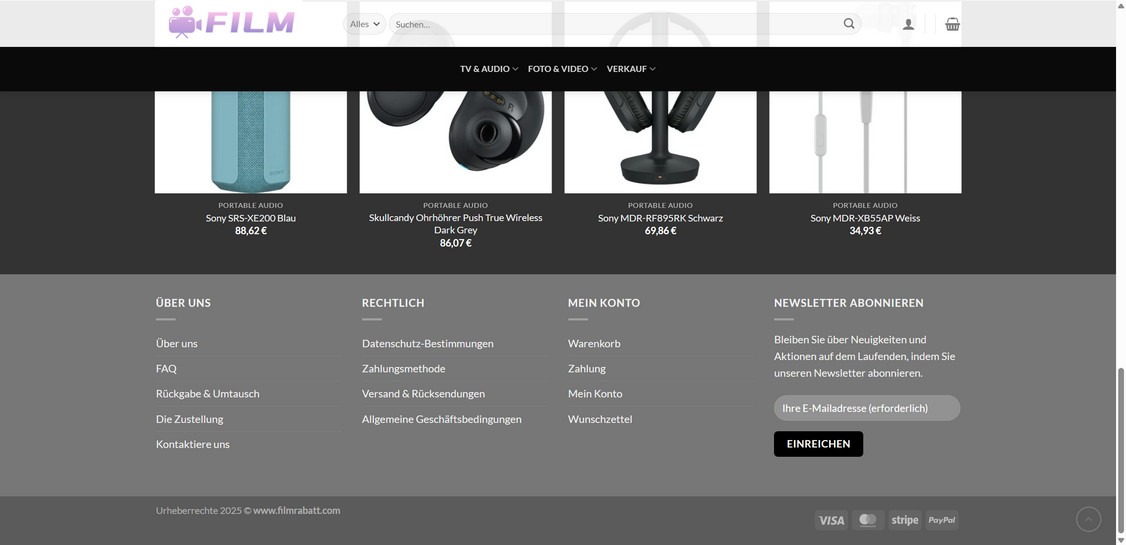Open the Alles category dropdown
This screenshot has width=1126, height=545.
[365, 24]
